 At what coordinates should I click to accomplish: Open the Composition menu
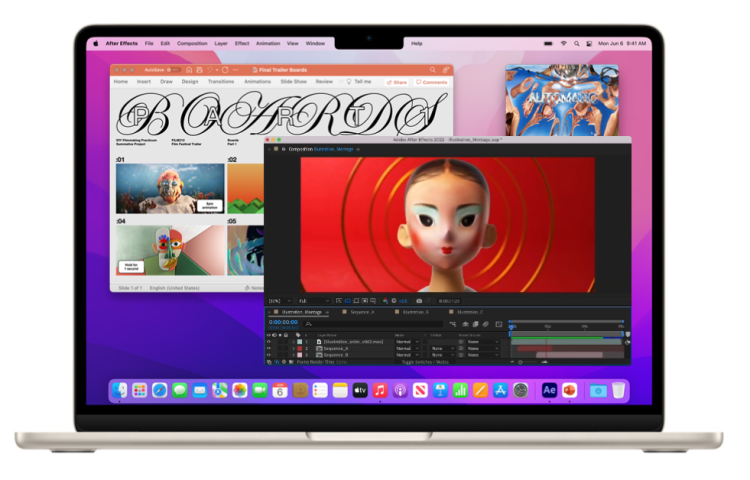pyautogui.click(x=192, y=44)
